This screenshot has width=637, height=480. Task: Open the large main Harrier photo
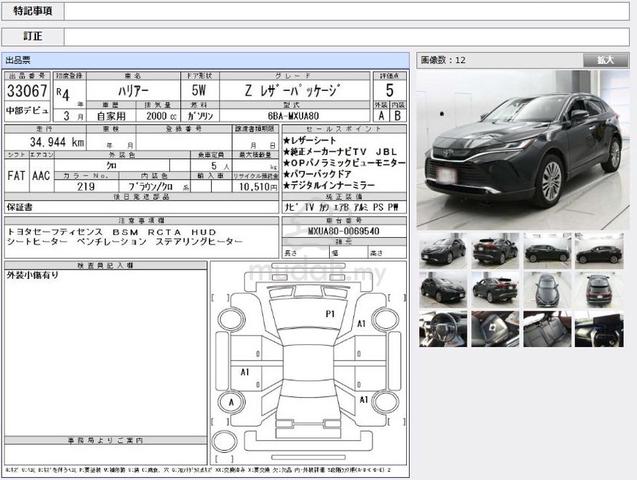523,150
